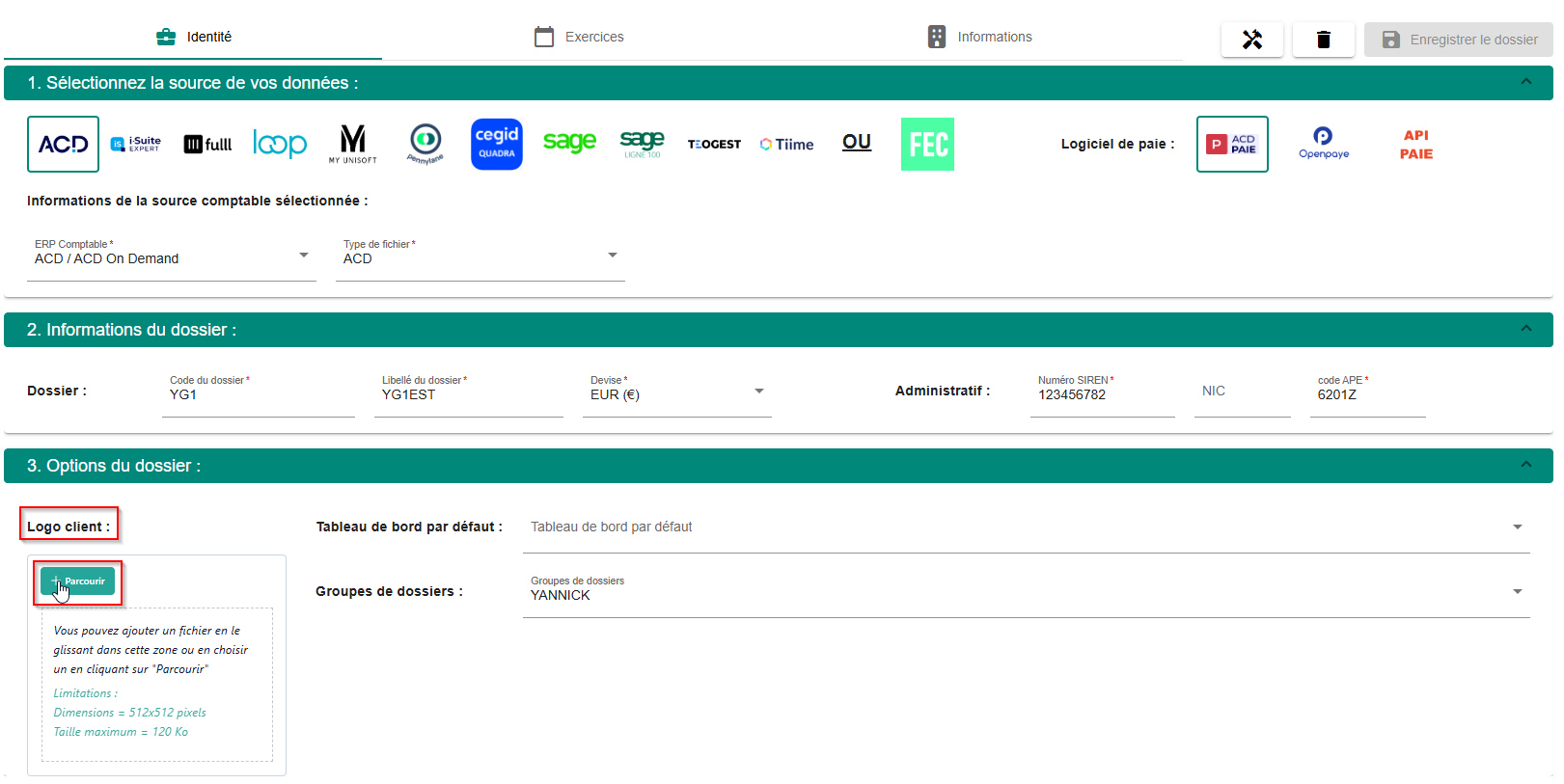Viewport: 1564px width, 784px height.
Task: Select the first Sage source logo
Action: [569, 143]
